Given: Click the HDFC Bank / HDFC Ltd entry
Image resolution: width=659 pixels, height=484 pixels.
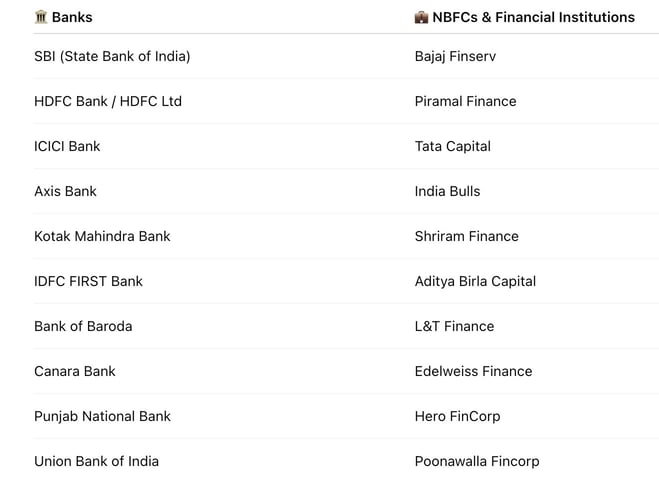Looking at the screenshot, I should pos(108,101).
